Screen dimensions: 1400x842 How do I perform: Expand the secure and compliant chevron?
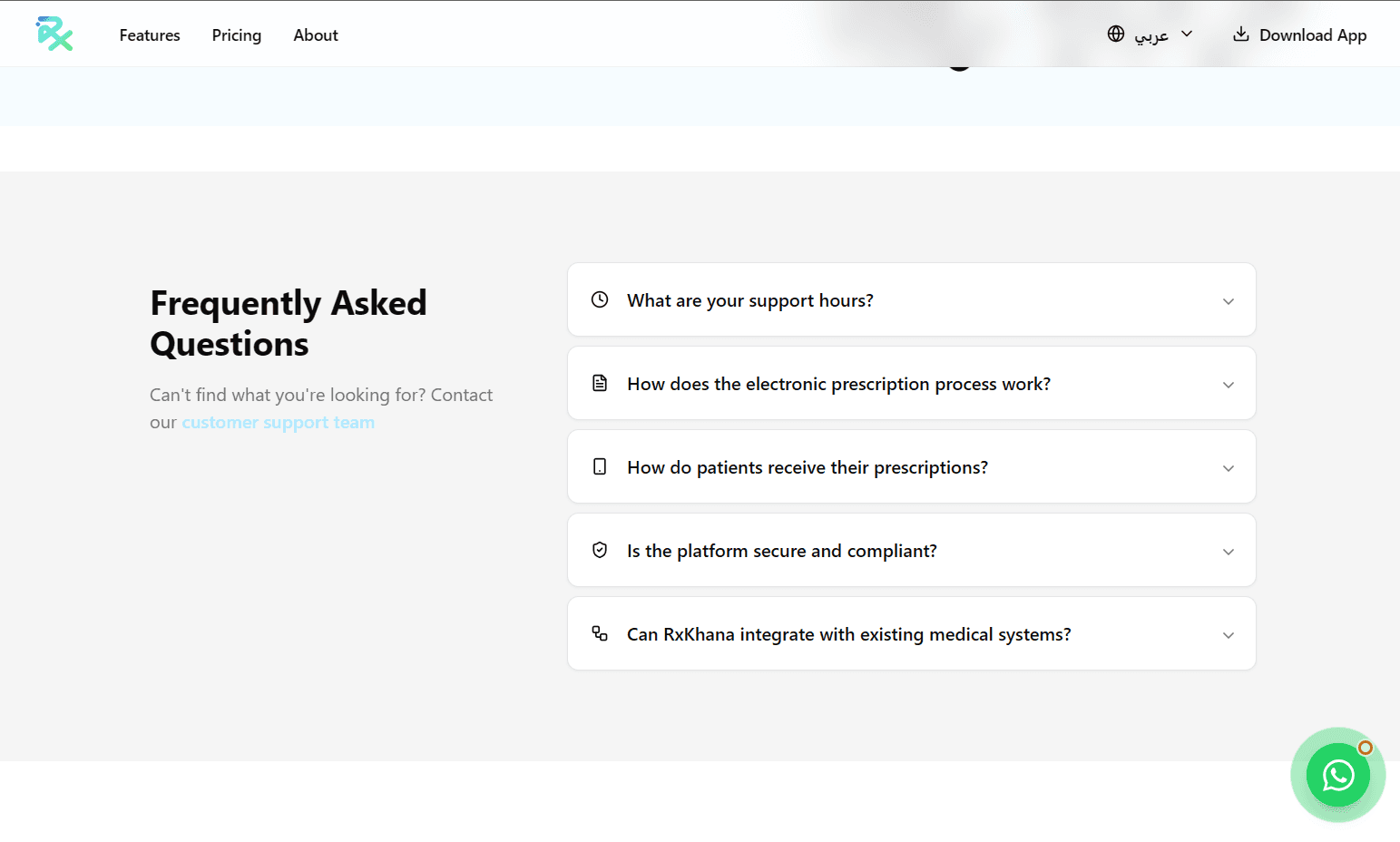[1228, 552]
